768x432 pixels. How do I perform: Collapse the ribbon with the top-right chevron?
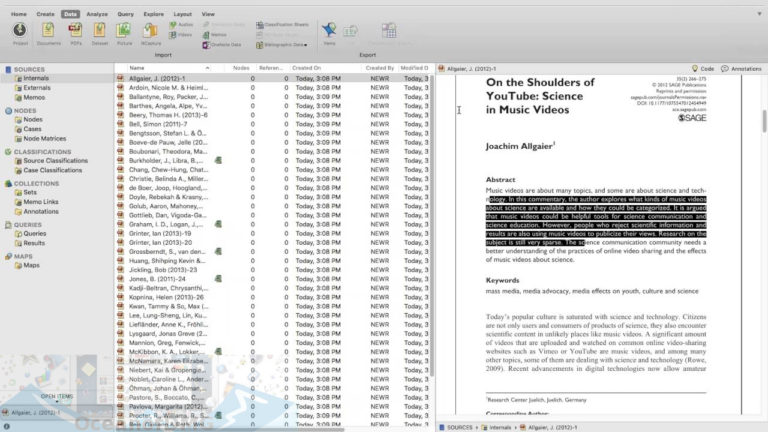[x=759, y=14]
